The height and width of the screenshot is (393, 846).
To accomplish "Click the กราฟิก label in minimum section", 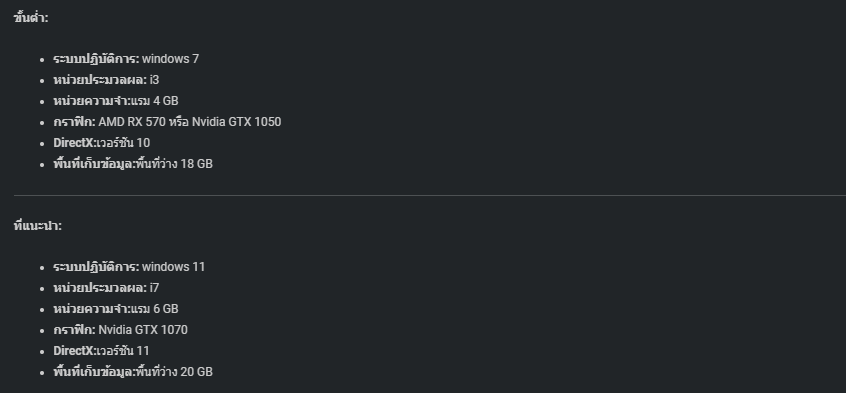I will point(74,122).
